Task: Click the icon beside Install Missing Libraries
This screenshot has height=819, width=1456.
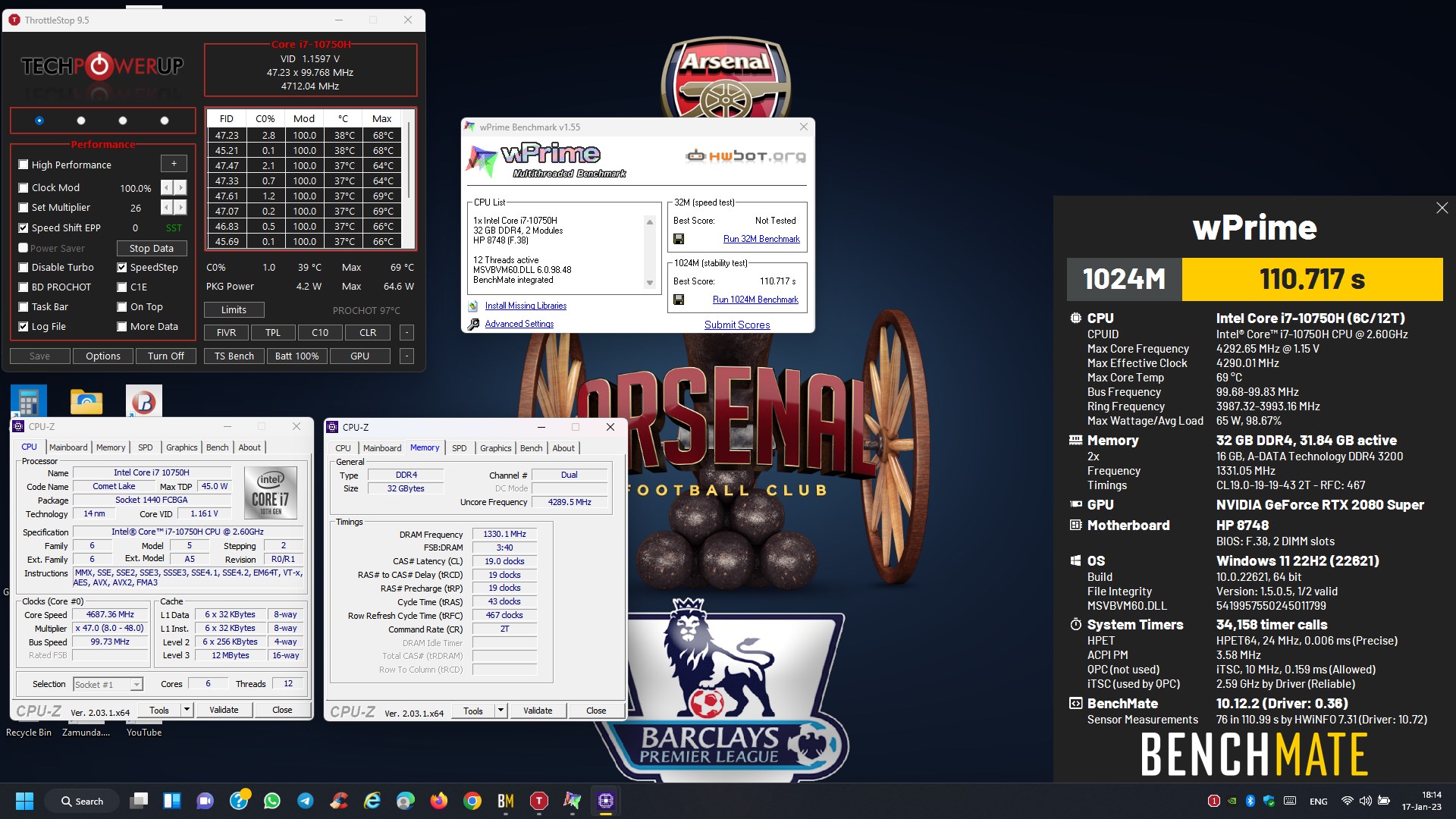Action: click(x=473, y=306)
